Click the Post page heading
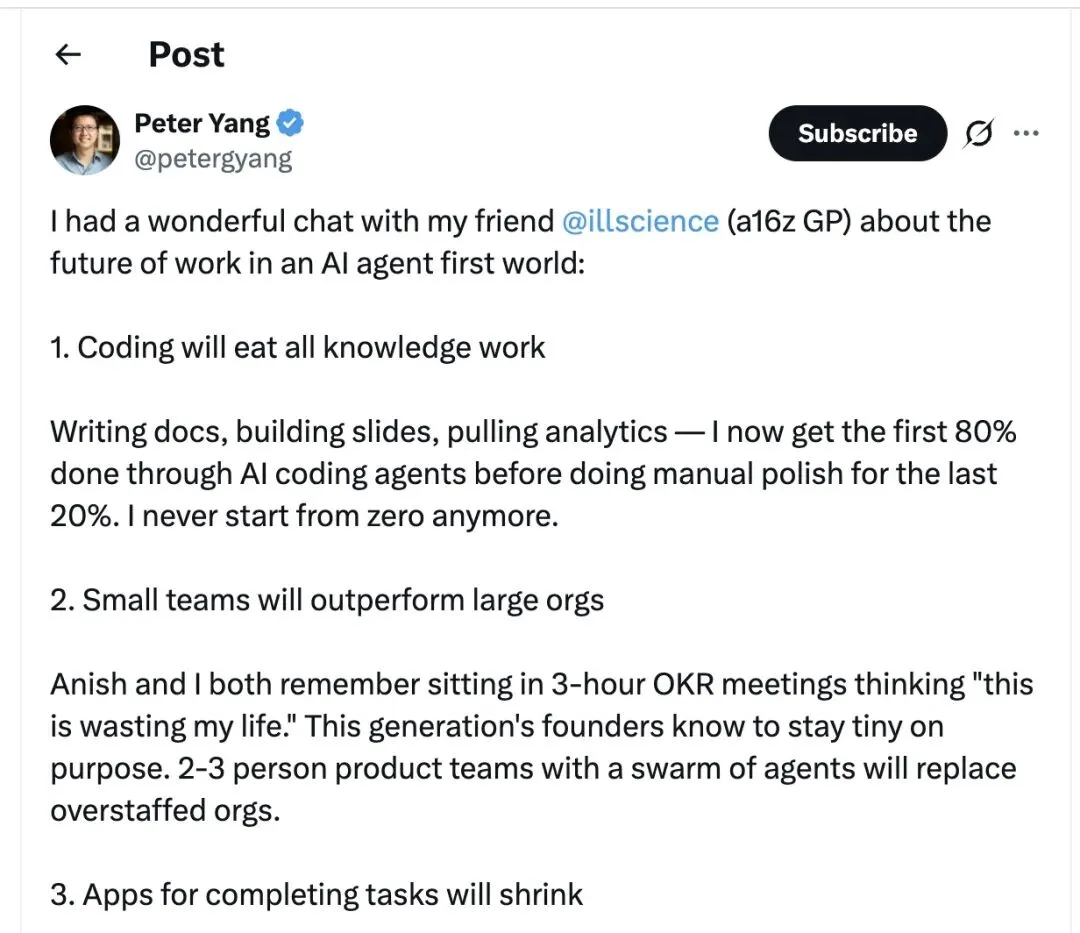1080x933 pixels. tap(186, 55)
